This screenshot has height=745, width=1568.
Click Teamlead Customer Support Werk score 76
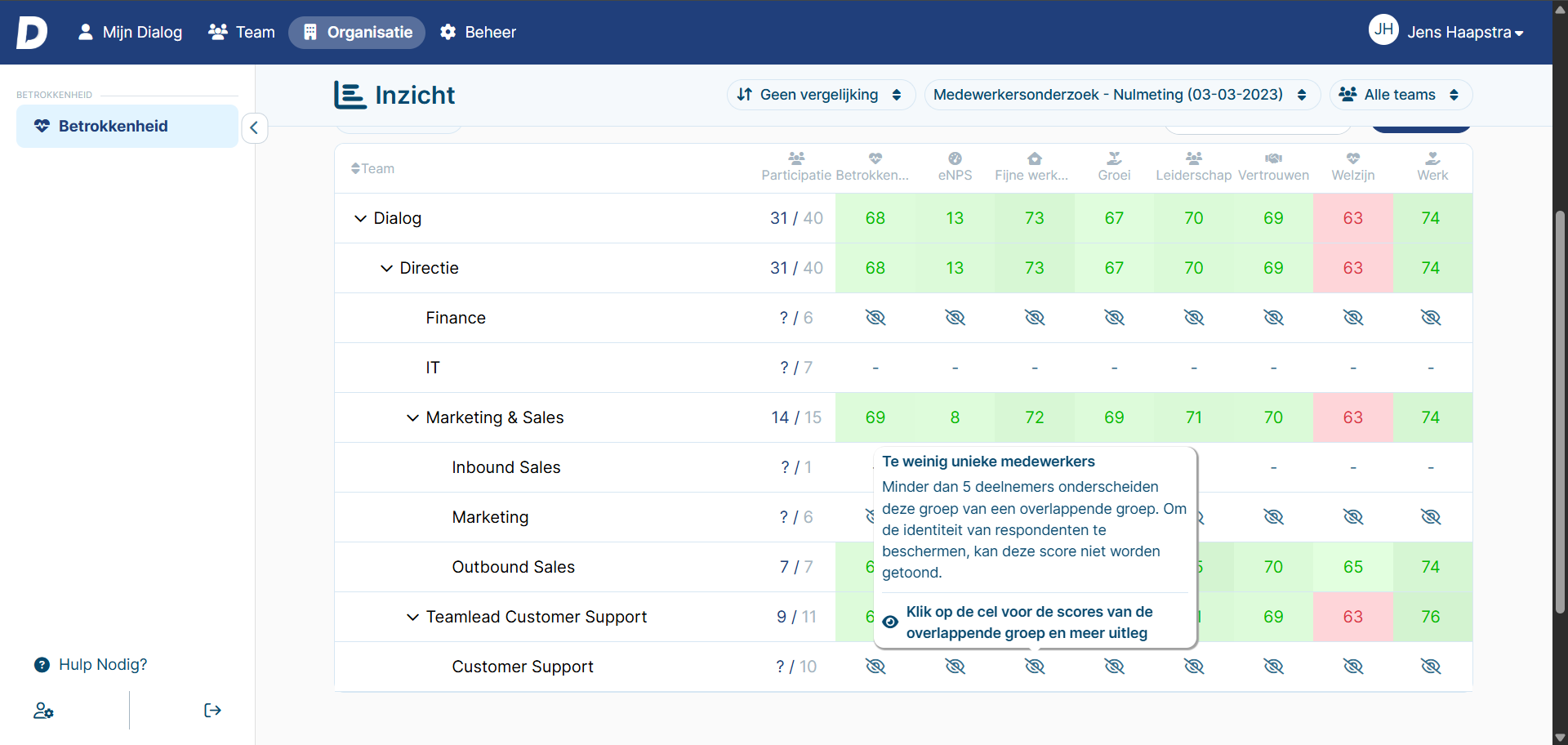pyautogui.click(x=1431, y=617)
